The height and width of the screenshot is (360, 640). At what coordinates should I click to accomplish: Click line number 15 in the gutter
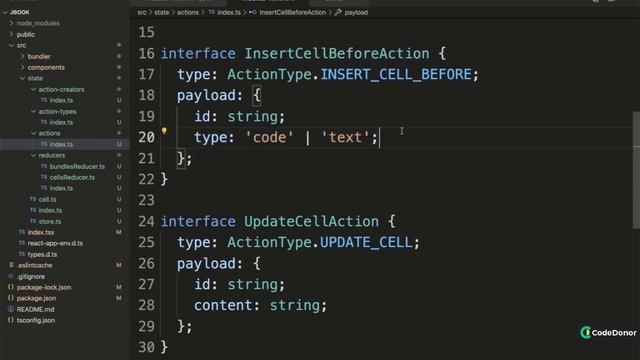[x=147, y=32]
